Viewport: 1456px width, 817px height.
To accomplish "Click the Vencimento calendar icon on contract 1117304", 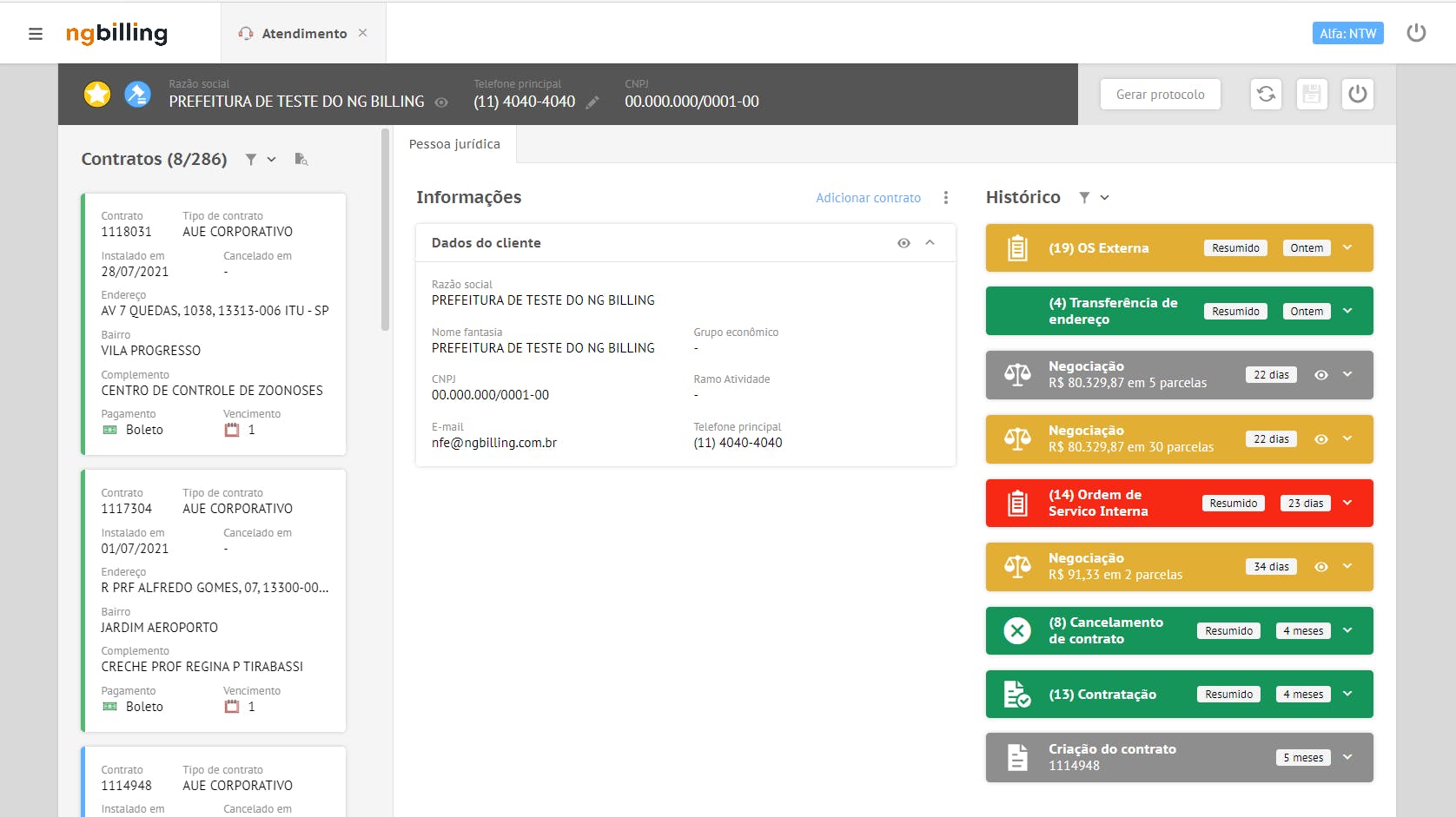I will 232,707.
